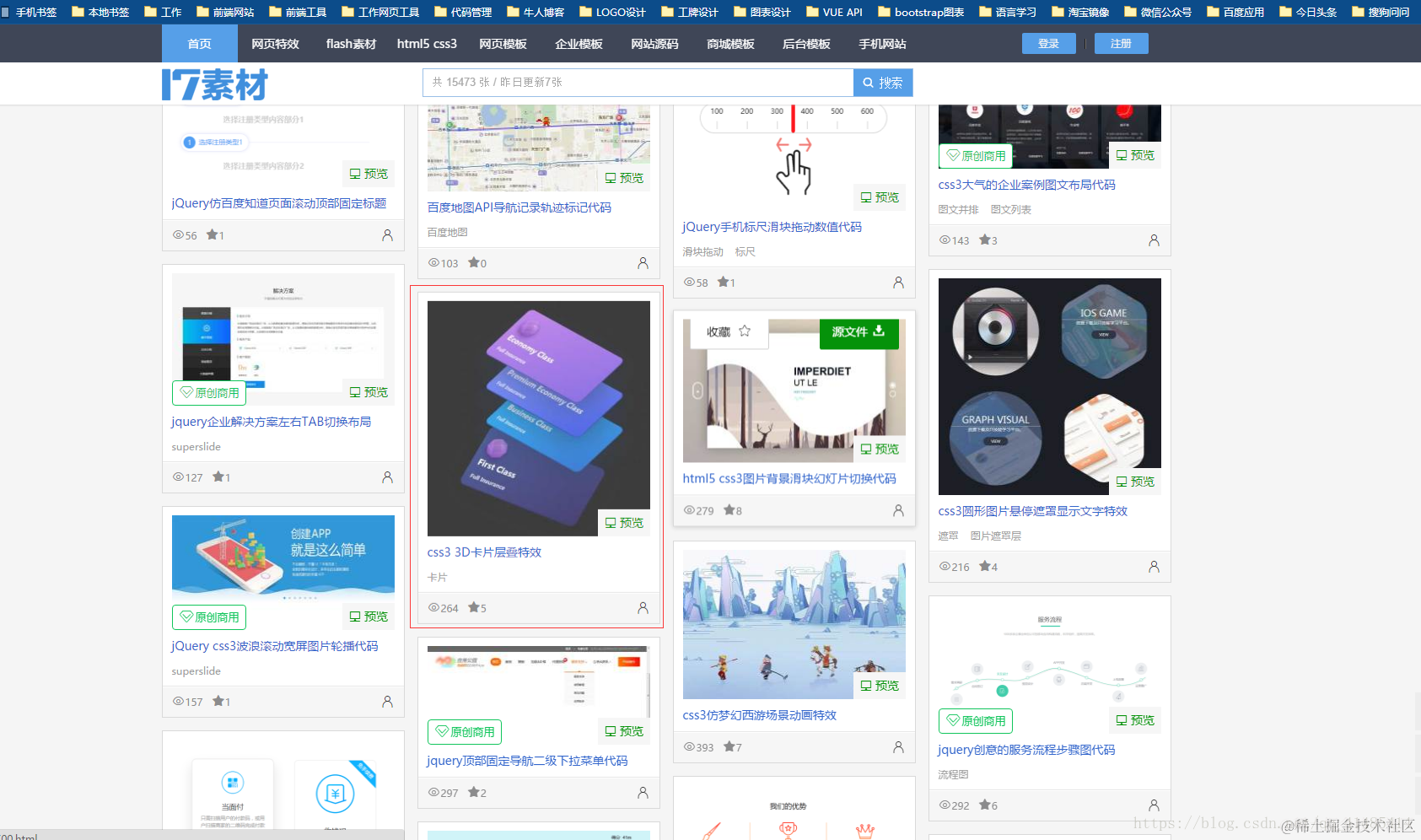Image resolution: width=1421 pixels, height=840 pixels.
Task: Open css3仿梦幻西游场景动画特效 link
Action: click(759, 715)
